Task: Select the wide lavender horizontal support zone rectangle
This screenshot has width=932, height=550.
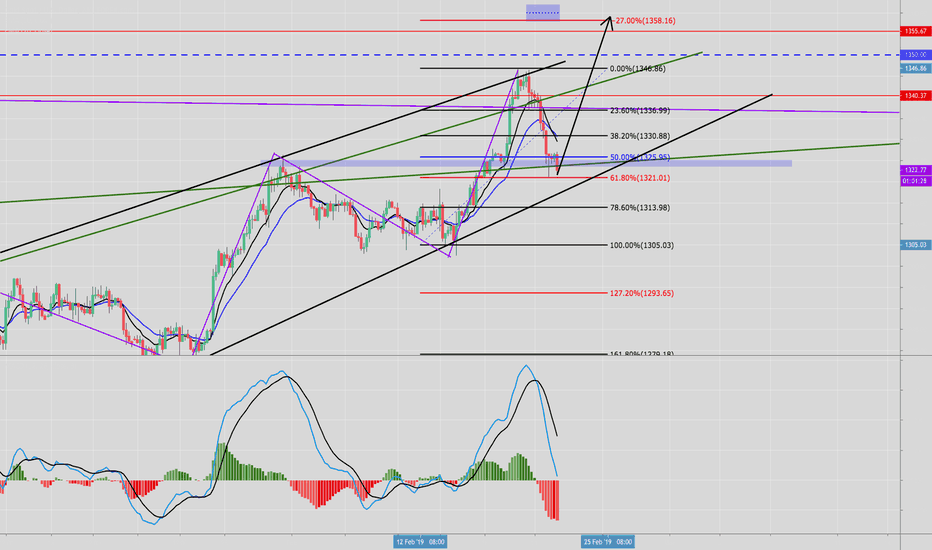Action: [527, 163]
